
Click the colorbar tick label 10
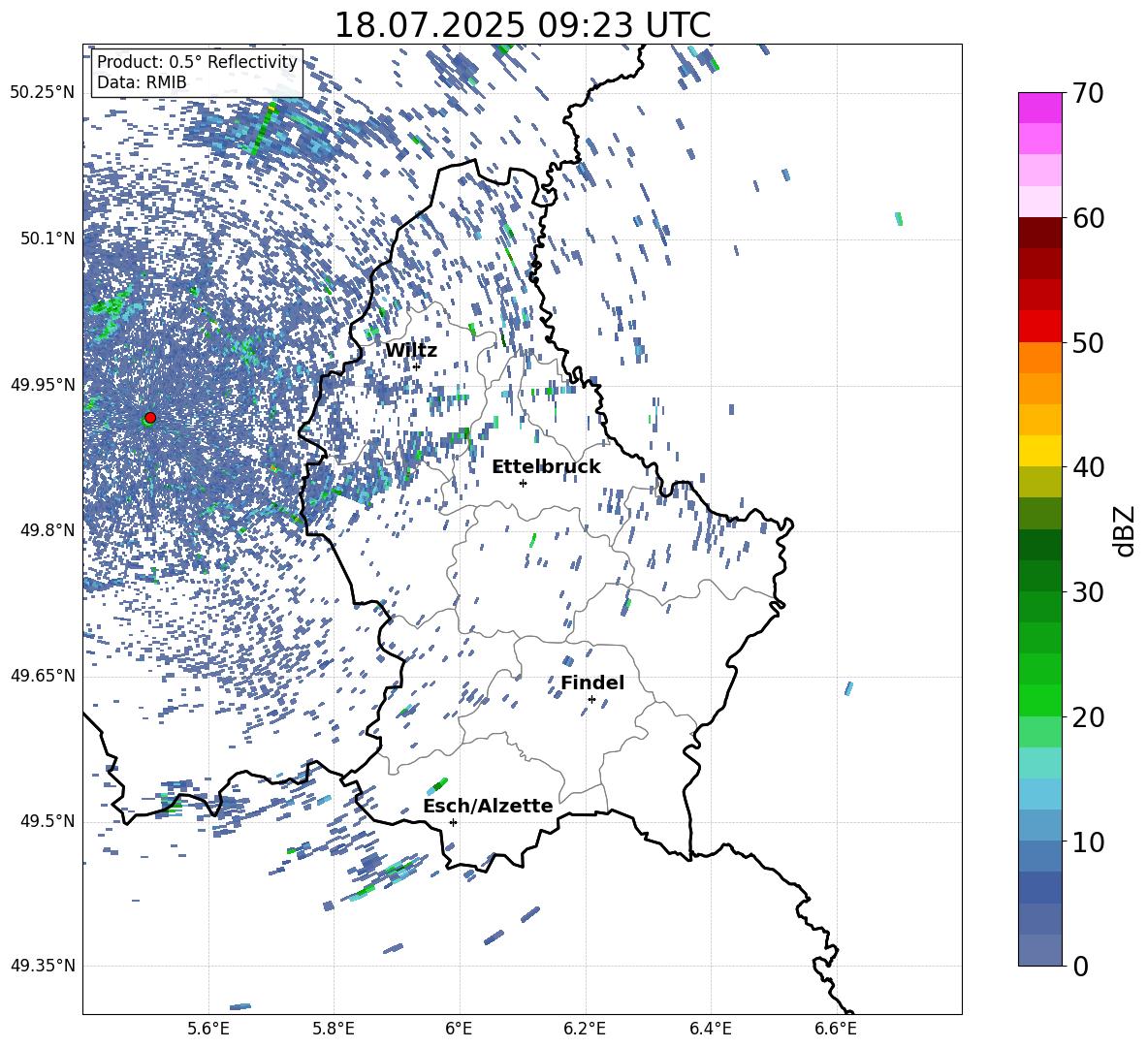click(x=1088, y=842)
